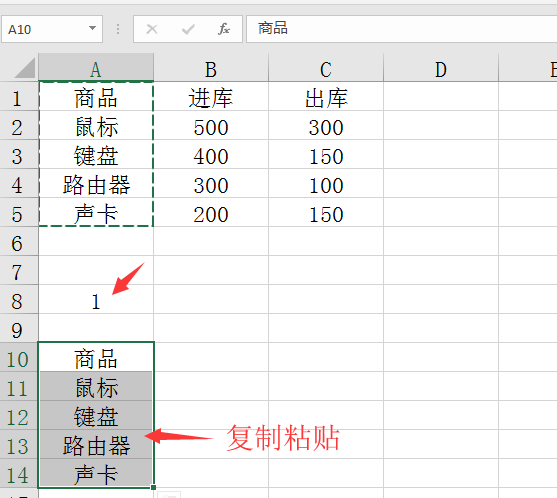Expand the Name Box dropdown arrow
This screenshot has height=498, width=557.
pyautogui.click(x=92, y=28)
